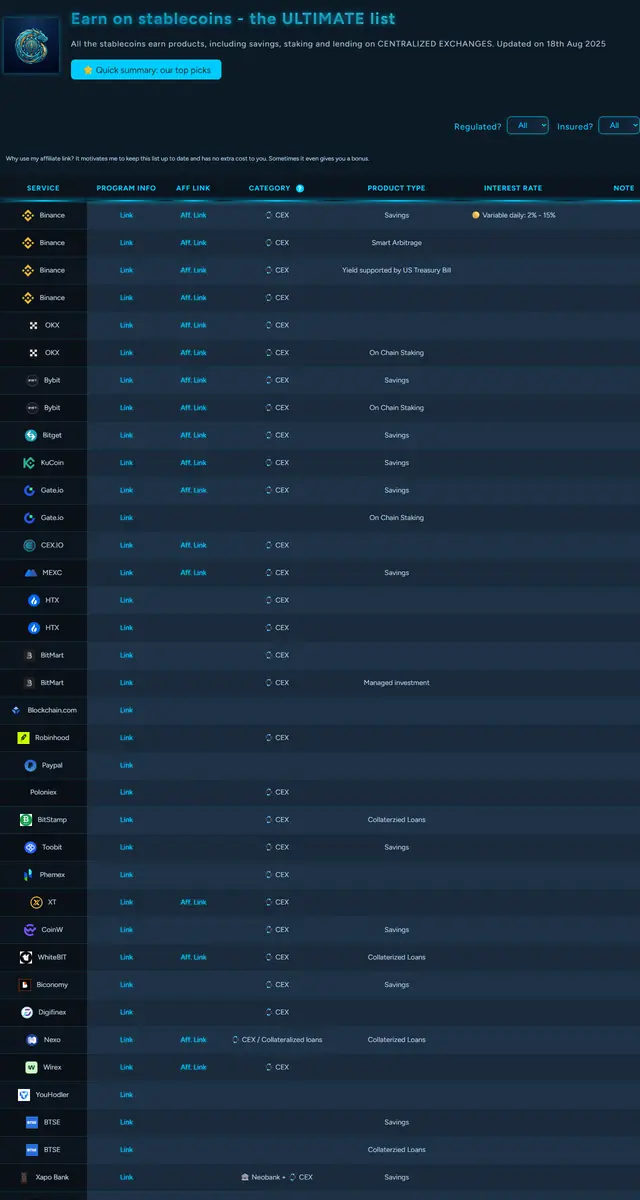
Task: Click the Blockchain.com logo
Action: pos(16,710)
